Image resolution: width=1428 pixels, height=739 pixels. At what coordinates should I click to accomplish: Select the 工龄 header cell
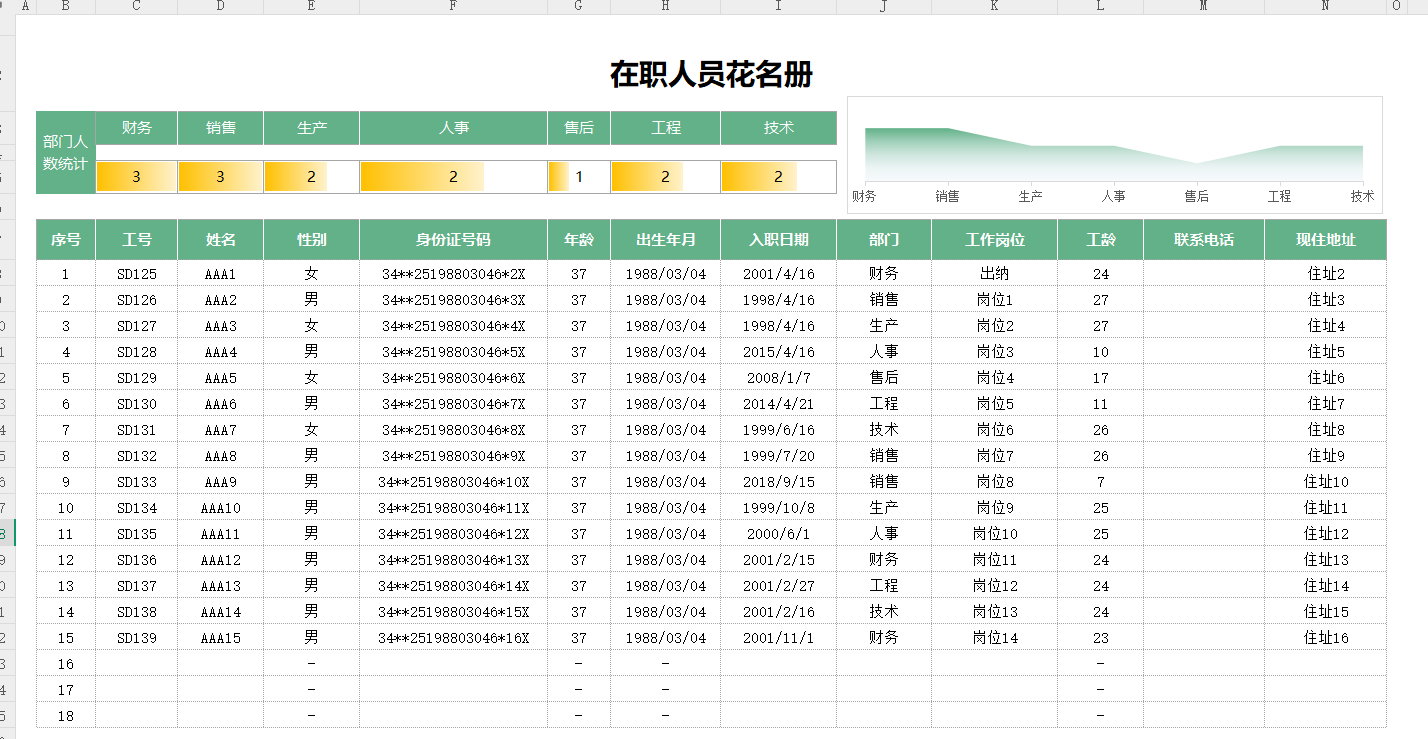1100,239
